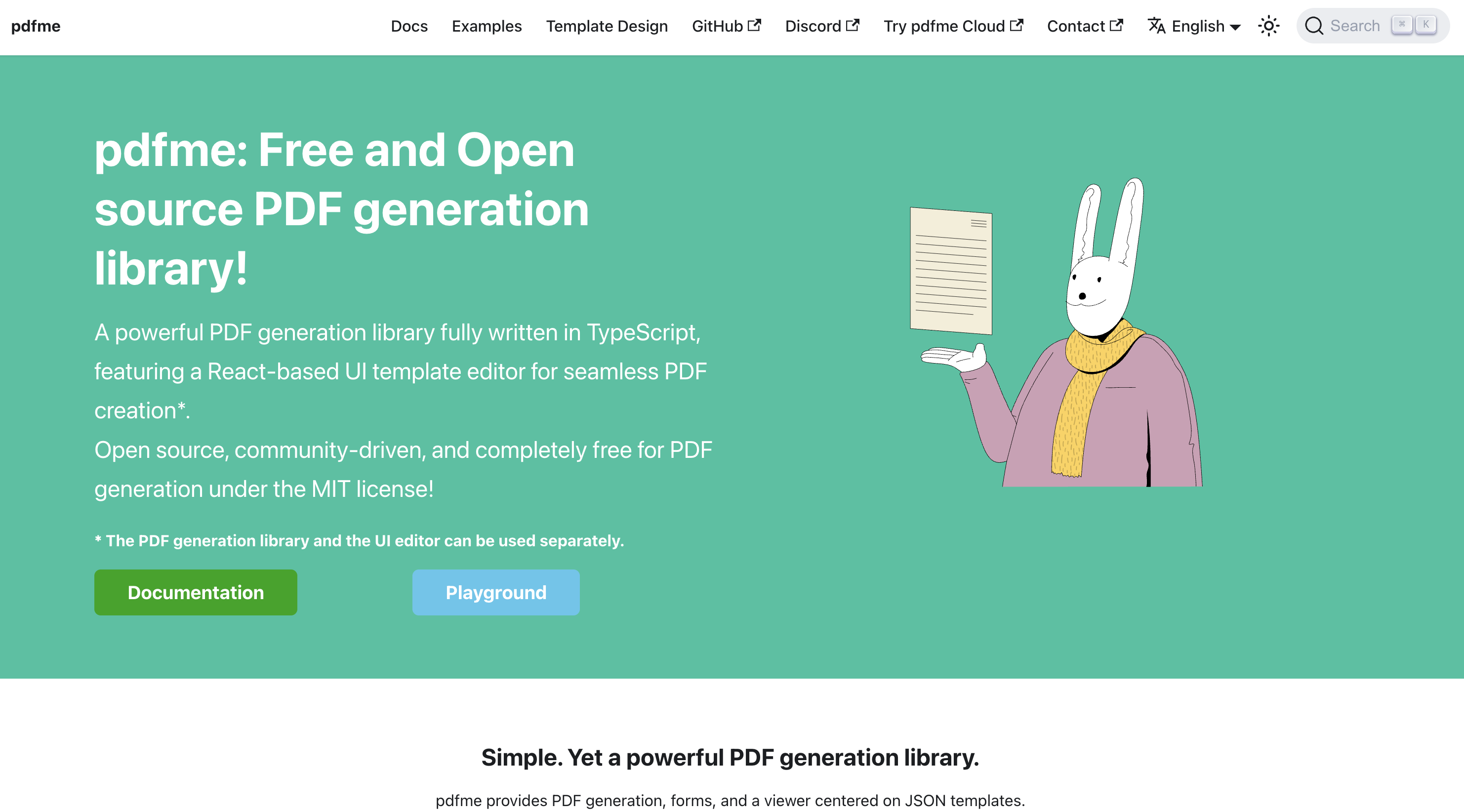The width and height of the screenshot is (1464, 812).
Task: Click 'pdfme provides PDF generation, forms' paragraph
Action: pyautogui.click(x=731, y=800)
